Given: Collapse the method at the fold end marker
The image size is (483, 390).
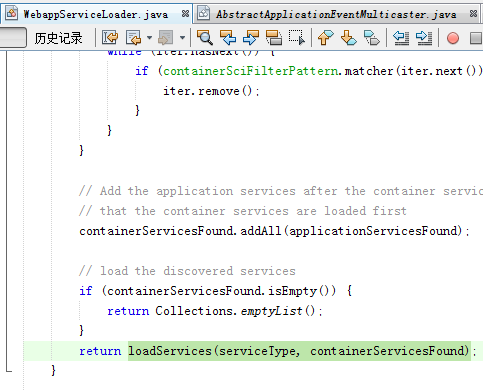Looking at the screenshot, I should click(x=8, y=370).
